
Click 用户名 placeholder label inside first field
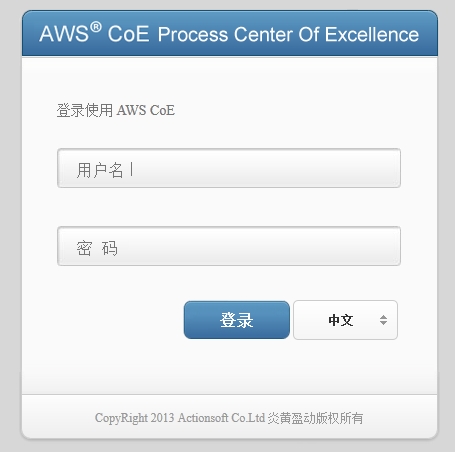point(100,170)
